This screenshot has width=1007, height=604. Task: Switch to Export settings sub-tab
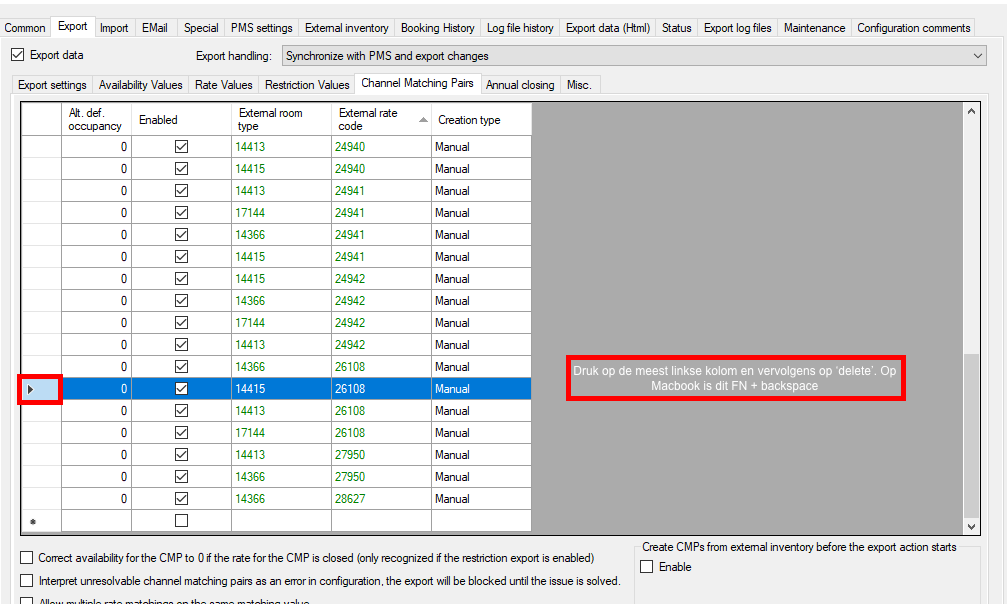(52, 85)
